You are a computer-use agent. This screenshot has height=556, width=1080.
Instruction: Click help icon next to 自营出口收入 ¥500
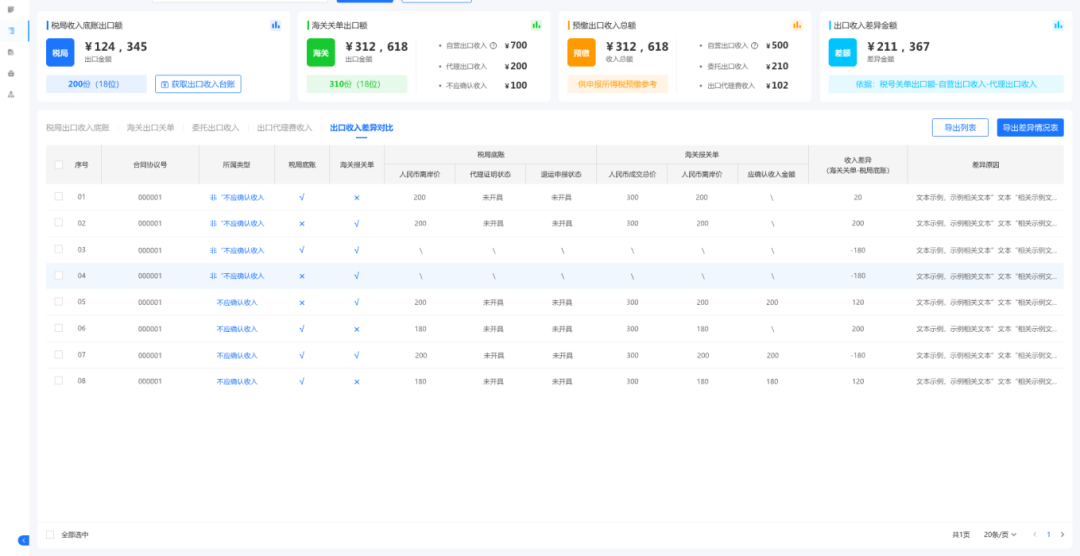(x=754, y=46)
